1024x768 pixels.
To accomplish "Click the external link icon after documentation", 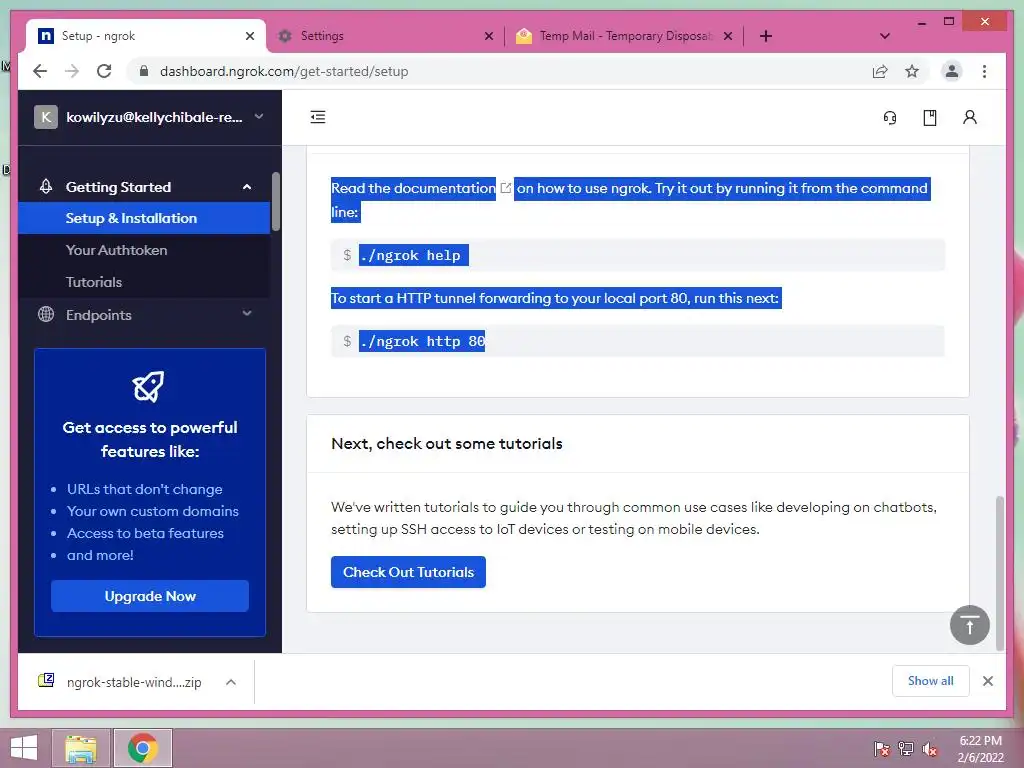I will point(505,188).
